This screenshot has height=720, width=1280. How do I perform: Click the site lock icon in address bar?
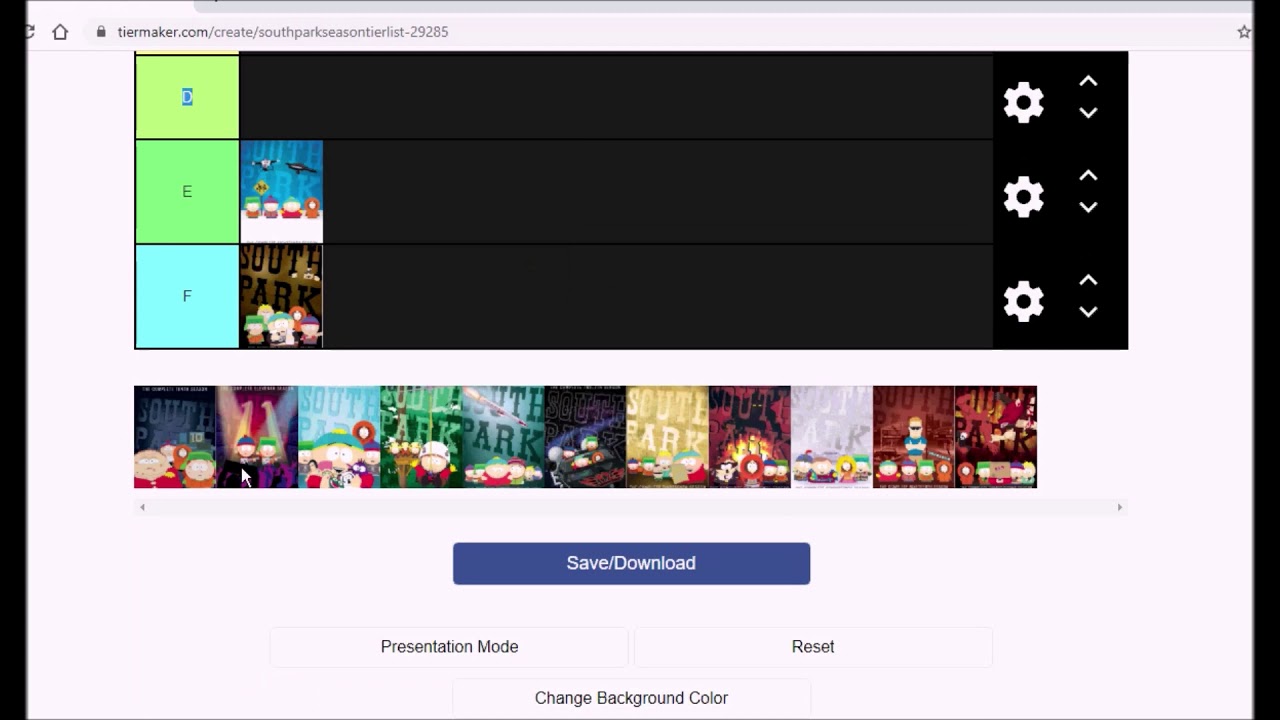click(100, 32)
